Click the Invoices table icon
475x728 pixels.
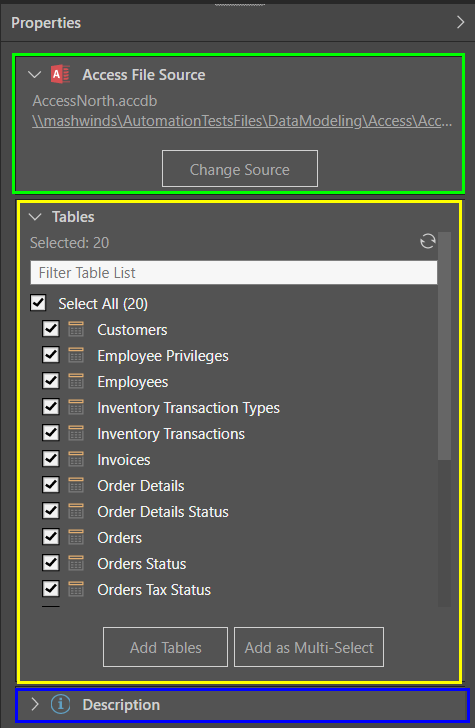point(76,460)
